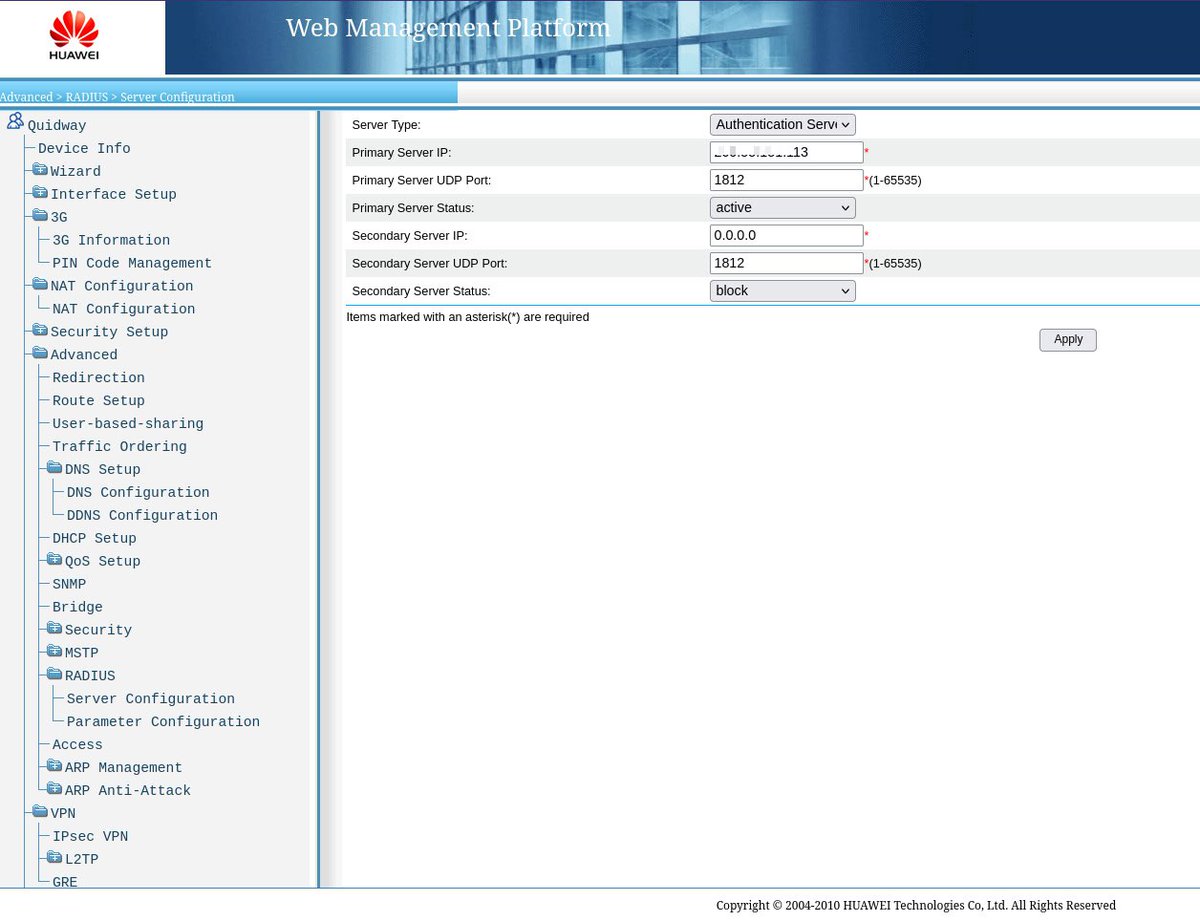Image resolution: width=1200 pixels, height=922 pixels.
Task: Open the Primary Server Status dropdown
Action: 783,208
